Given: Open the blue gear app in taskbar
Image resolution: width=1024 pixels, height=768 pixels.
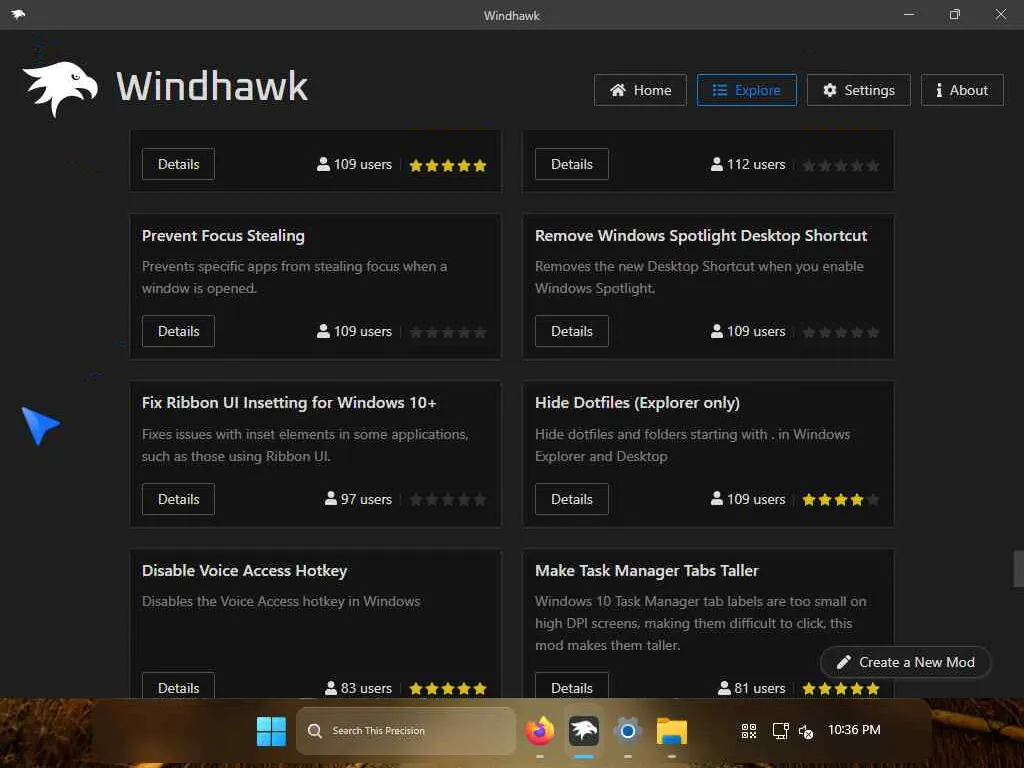Looking at the screenshot, I should pos(628,731).
